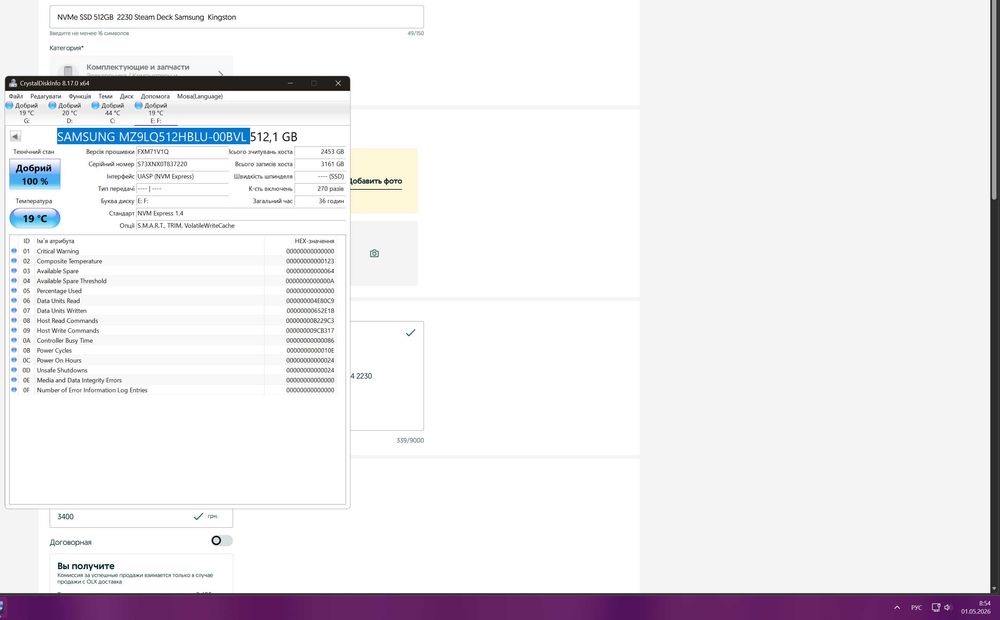The width and height of the screenshot is (1000, 620).
Task: Switch to the D: disk tab
Action: tap(69, 113)
